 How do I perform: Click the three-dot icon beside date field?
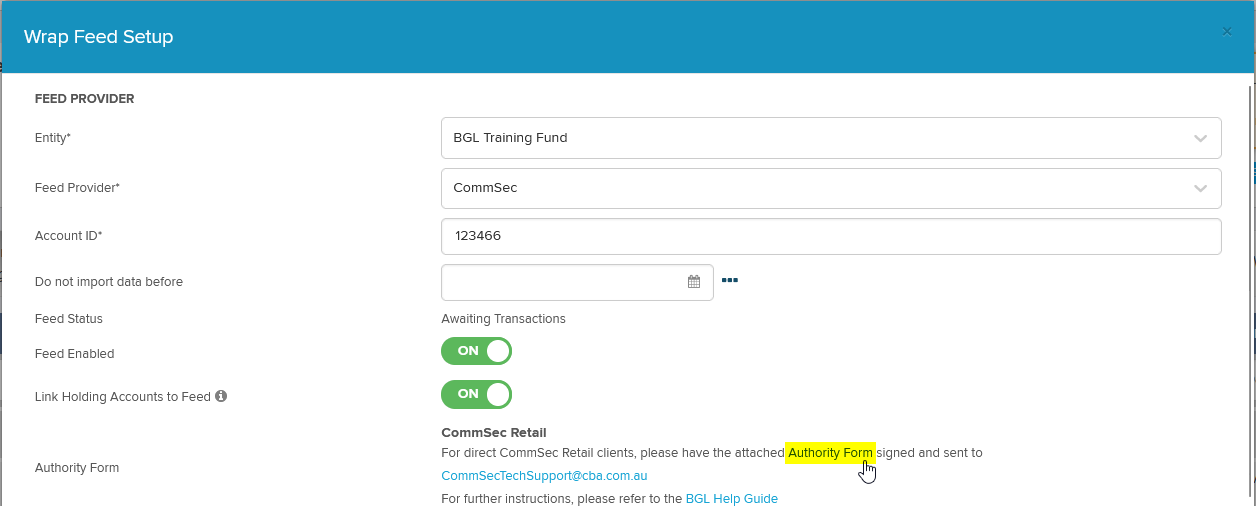(730, 280)
